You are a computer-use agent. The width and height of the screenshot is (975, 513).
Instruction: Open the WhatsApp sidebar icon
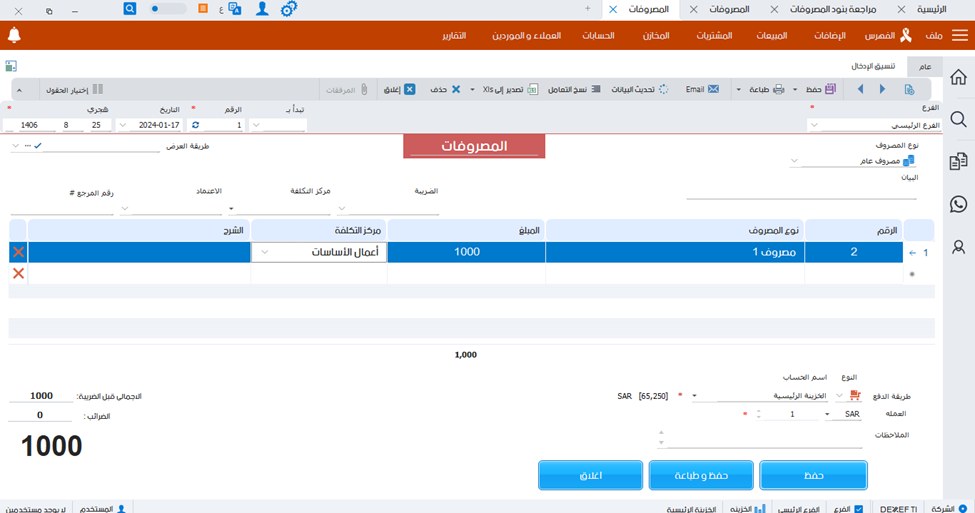958,204
